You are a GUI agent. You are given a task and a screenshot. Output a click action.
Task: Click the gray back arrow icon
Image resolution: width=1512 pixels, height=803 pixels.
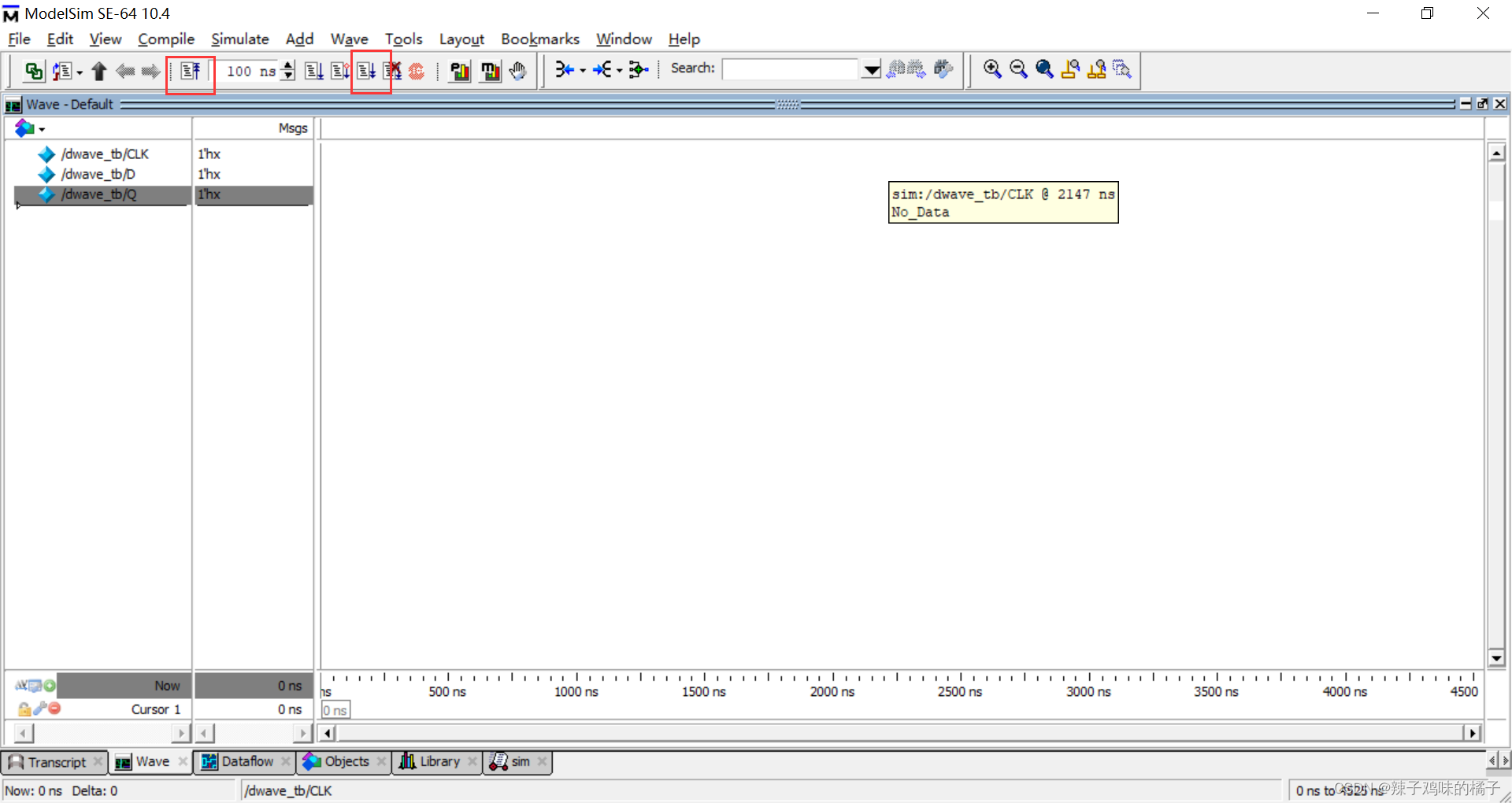pyautogui.click(x=124, y=71)
